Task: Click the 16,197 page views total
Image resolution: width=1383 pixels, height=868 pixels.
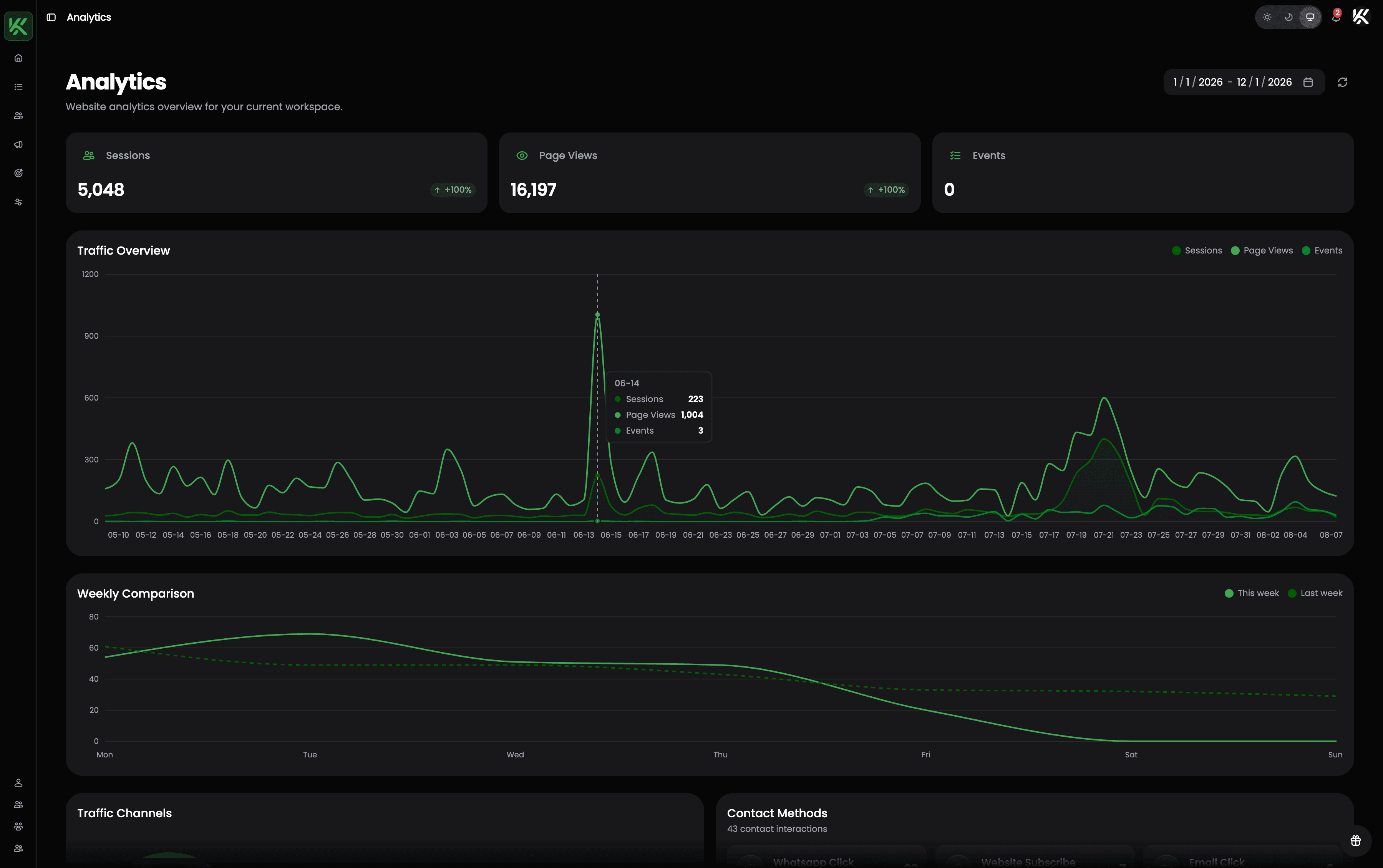Action: coord(533,190)
